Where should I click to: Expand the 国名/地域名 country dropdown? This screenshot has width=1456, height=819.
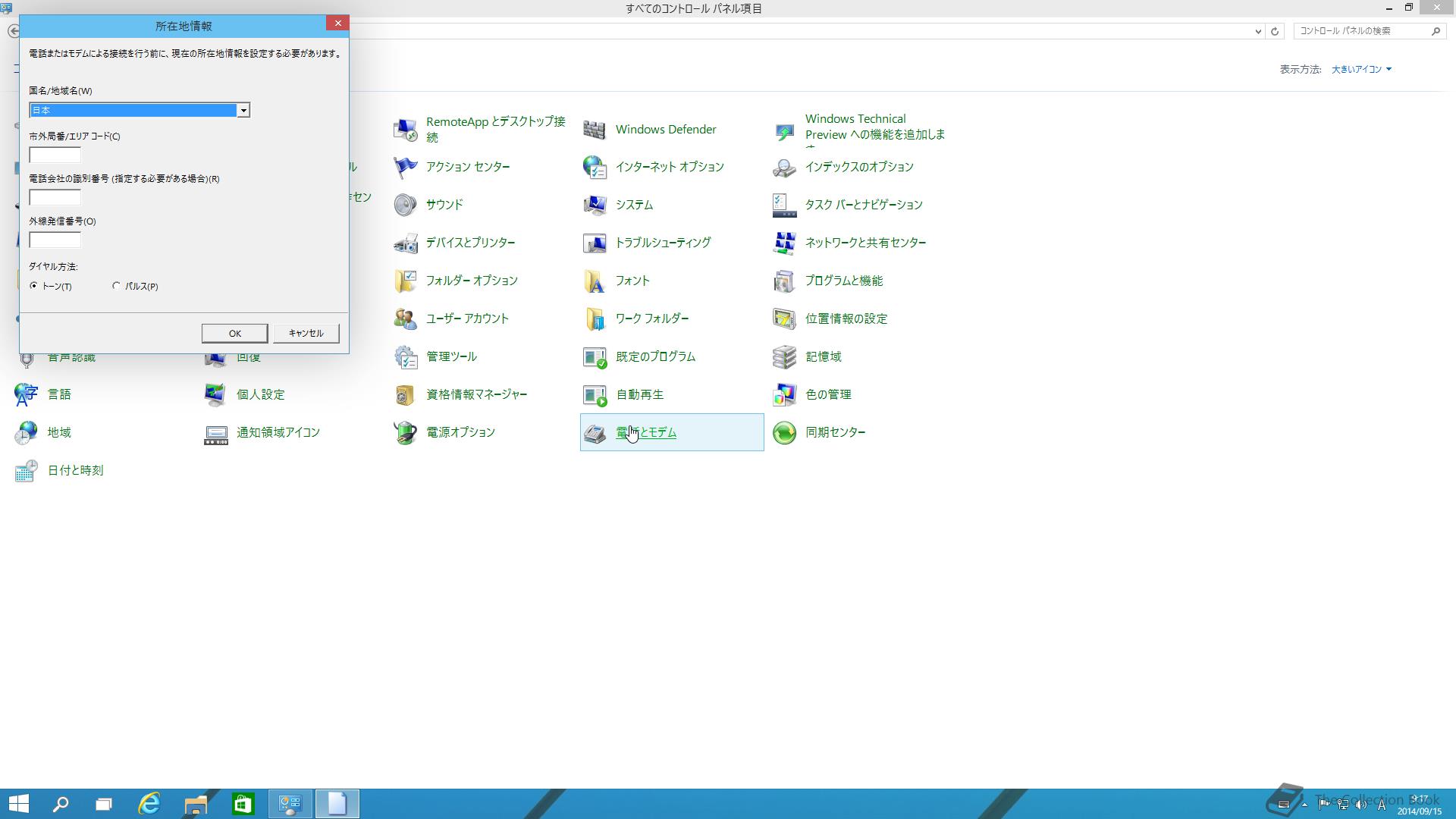pyautogui.click(x=243, y=111)
